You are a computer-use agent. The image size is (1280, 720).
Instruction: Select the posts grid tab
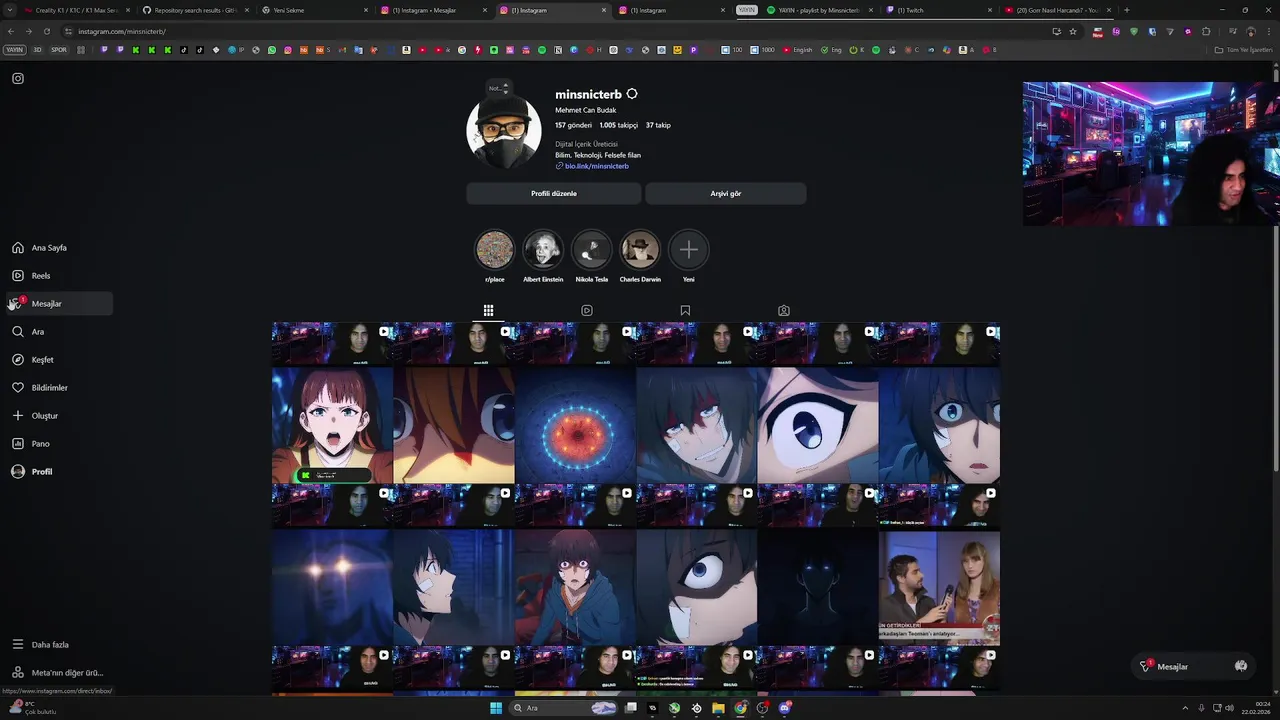(488, 310)
